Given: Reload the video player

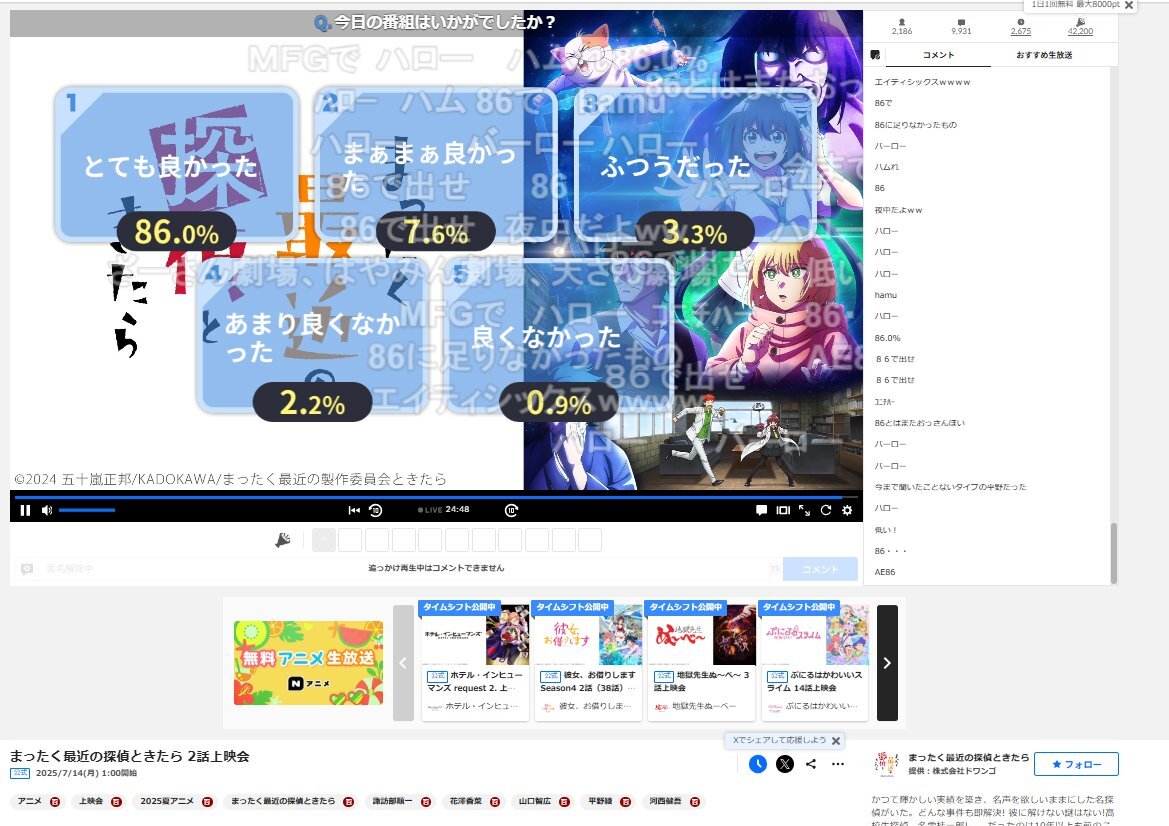Looking at the screenshot, I should (x=825, y=511).
